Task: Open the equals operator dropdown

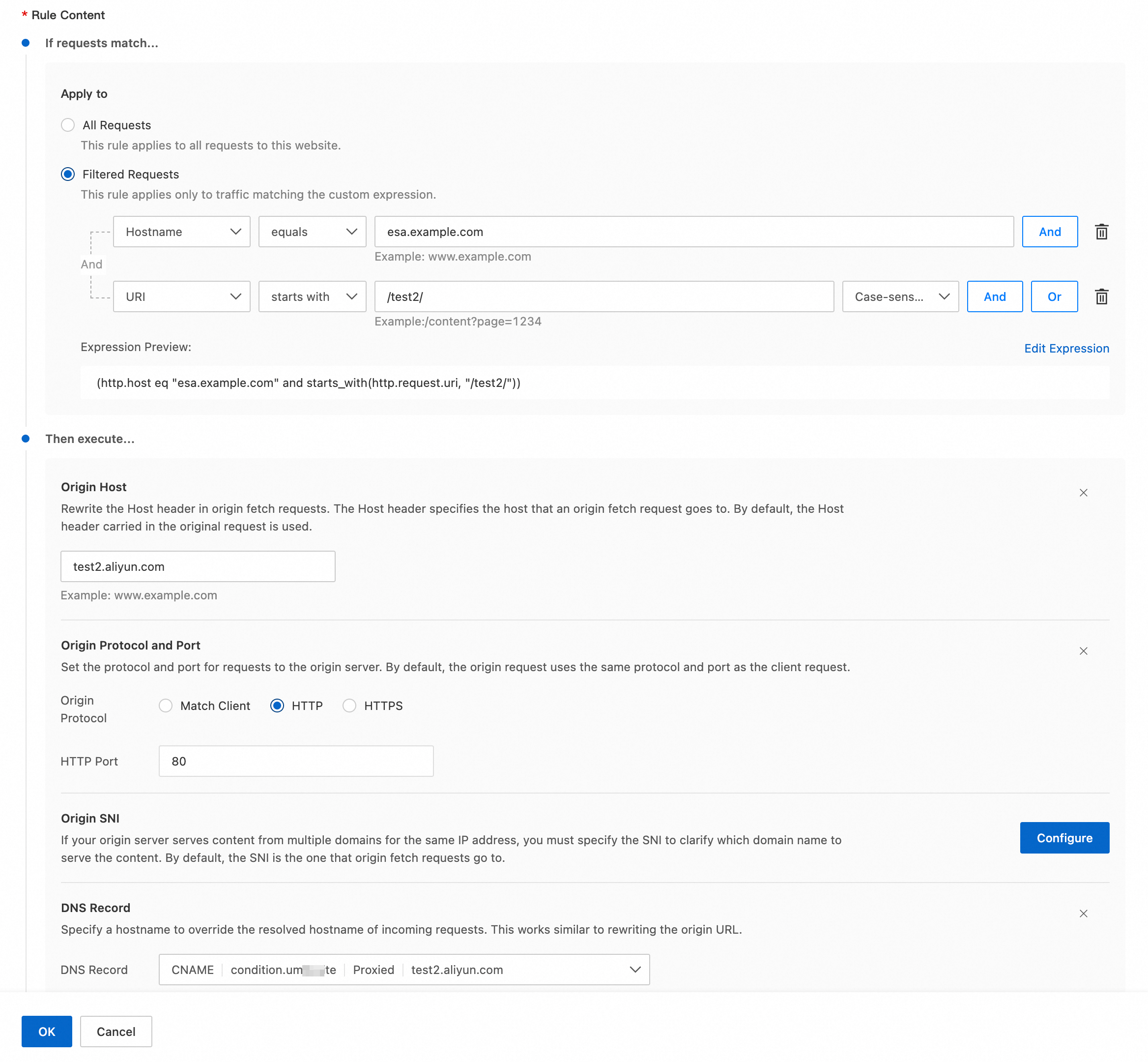Action: (312, 232)
